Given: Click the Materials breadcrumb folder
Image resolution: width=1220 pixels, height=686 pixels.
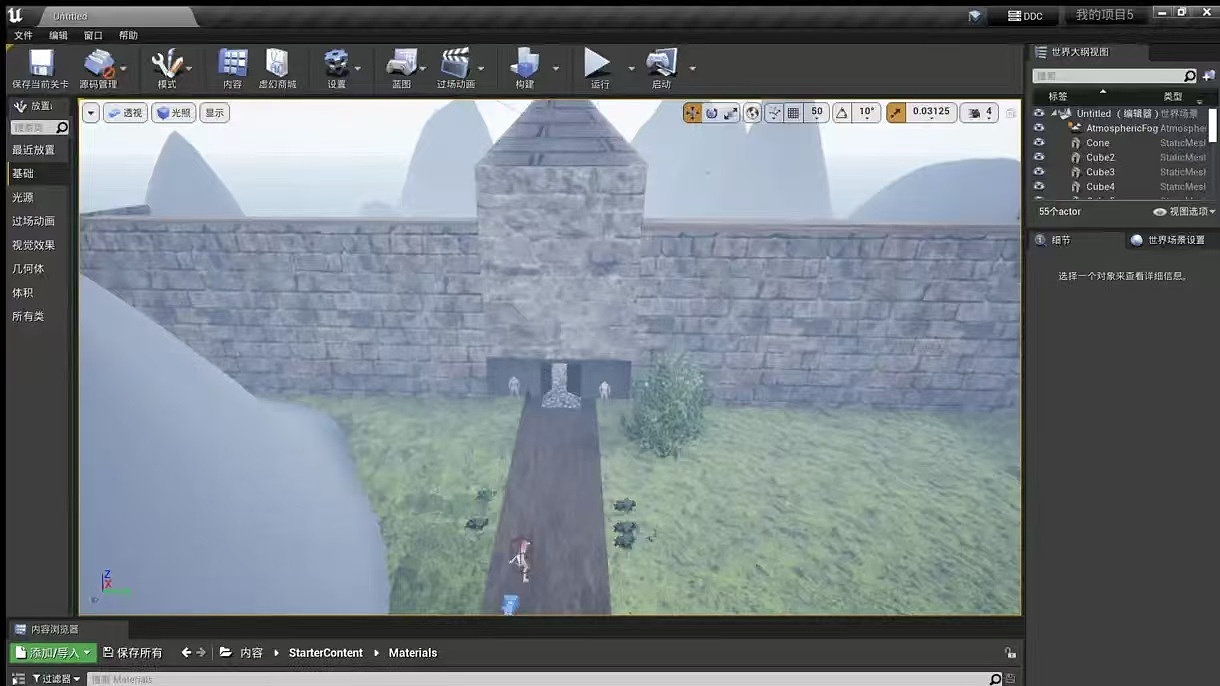Looking at the screenshot, I should [x=413, y=653].
